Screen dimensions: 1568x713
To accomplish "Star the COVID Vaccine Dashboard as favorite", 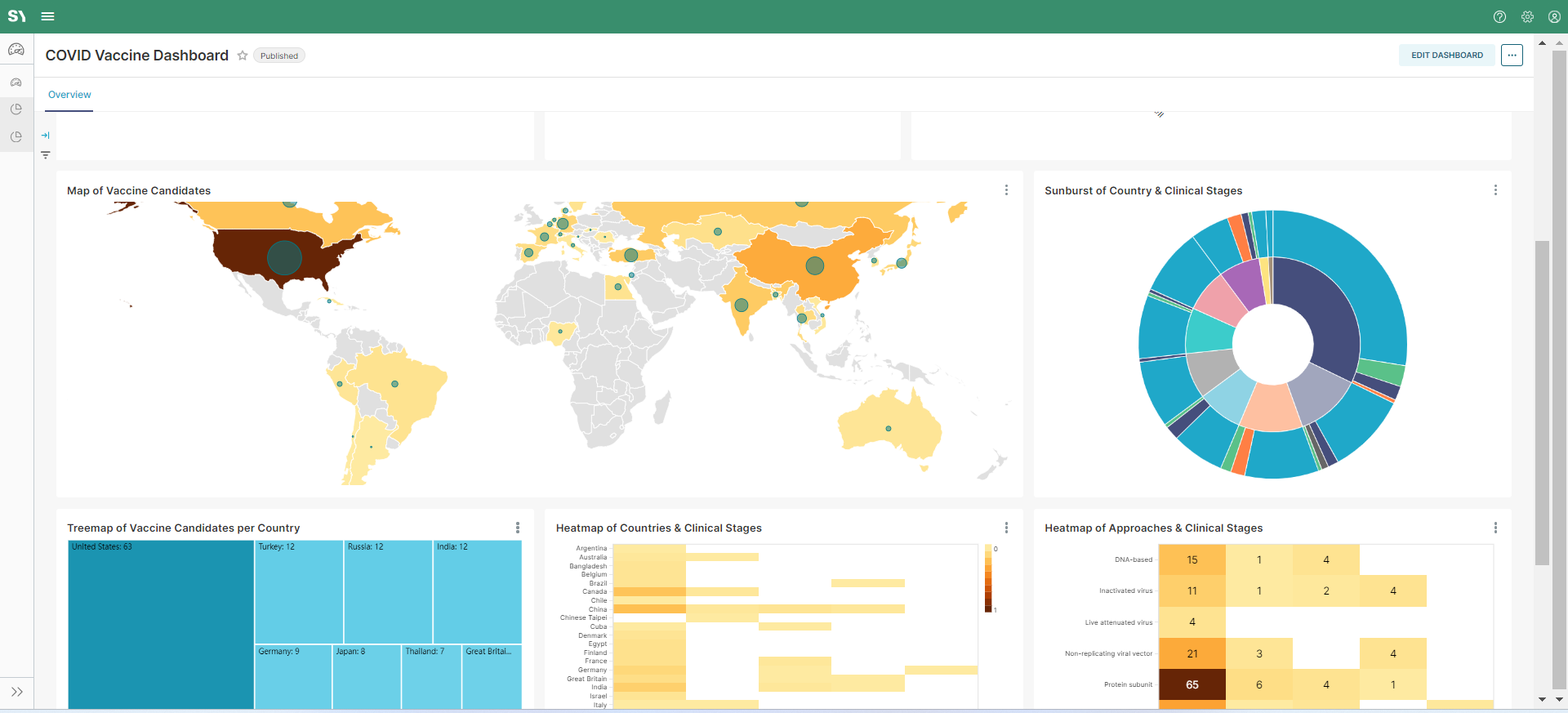I will tap(243, 56).
